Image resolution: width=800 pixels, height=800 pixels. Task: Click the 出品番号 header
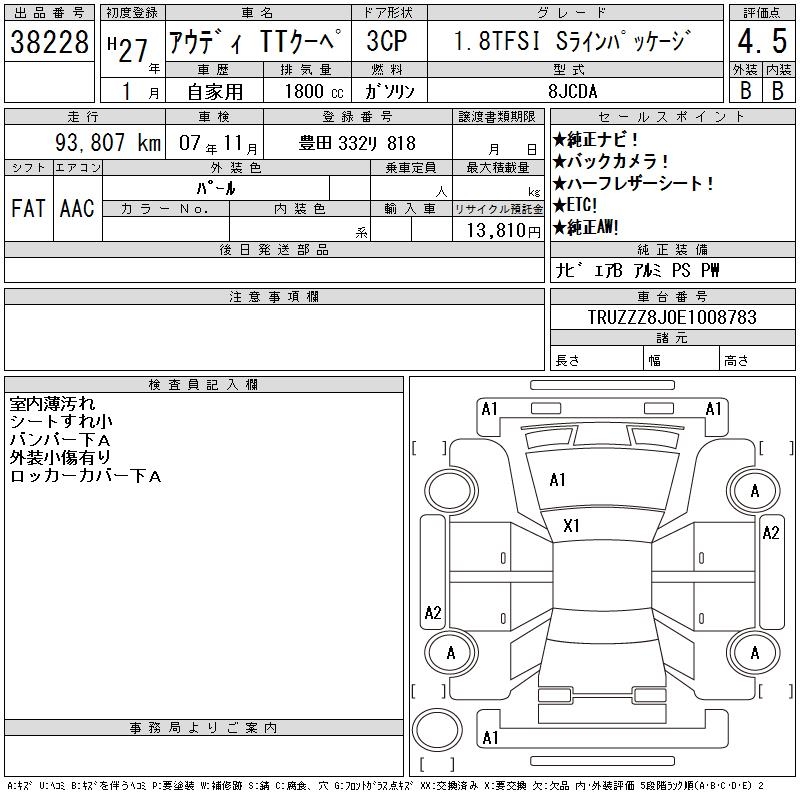pyautogui.click(x=49, y=13)
